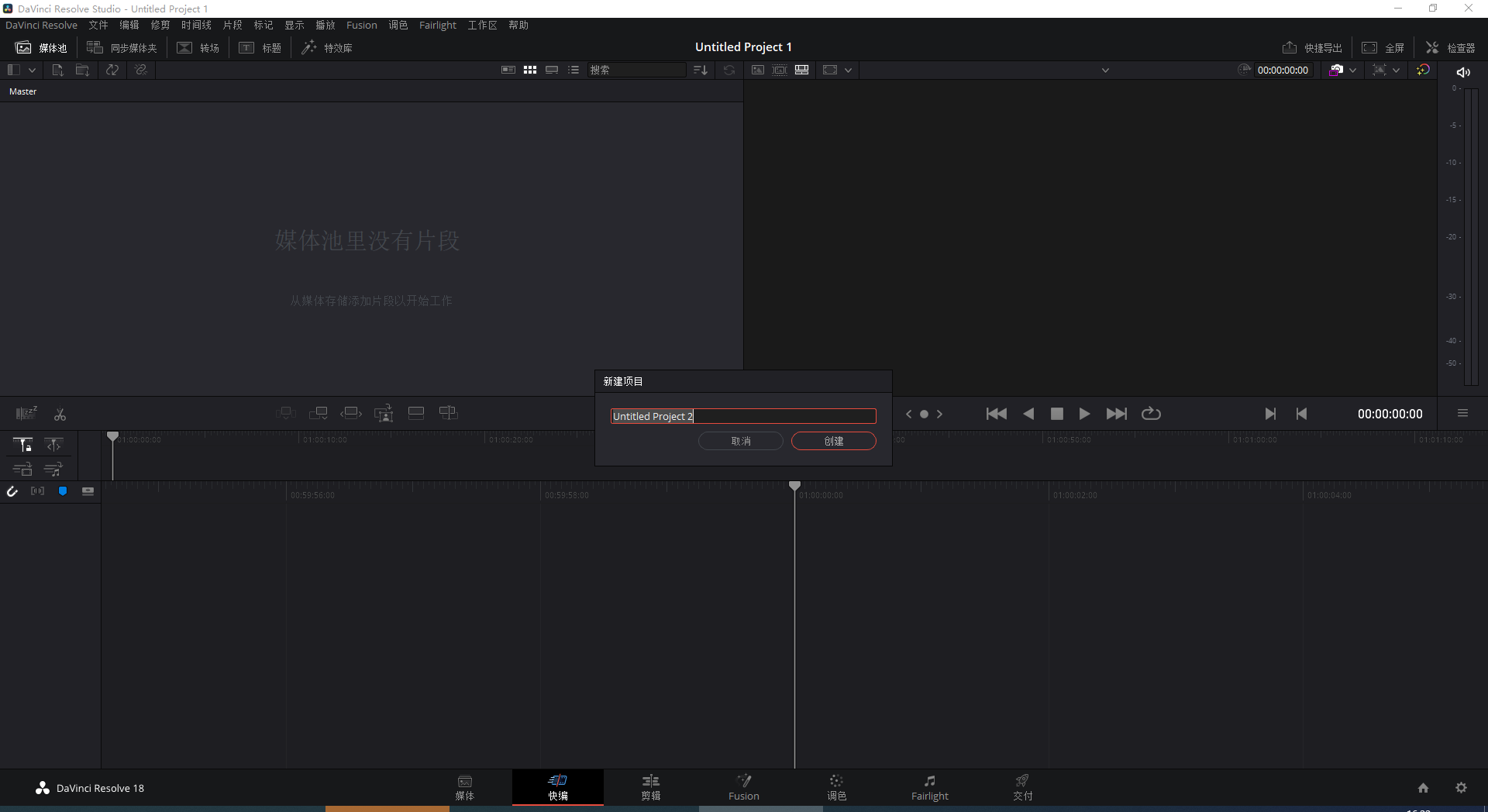Cancel the new project dialog via 取消
Screen dimensions: 1488x812
pos(740,441)
